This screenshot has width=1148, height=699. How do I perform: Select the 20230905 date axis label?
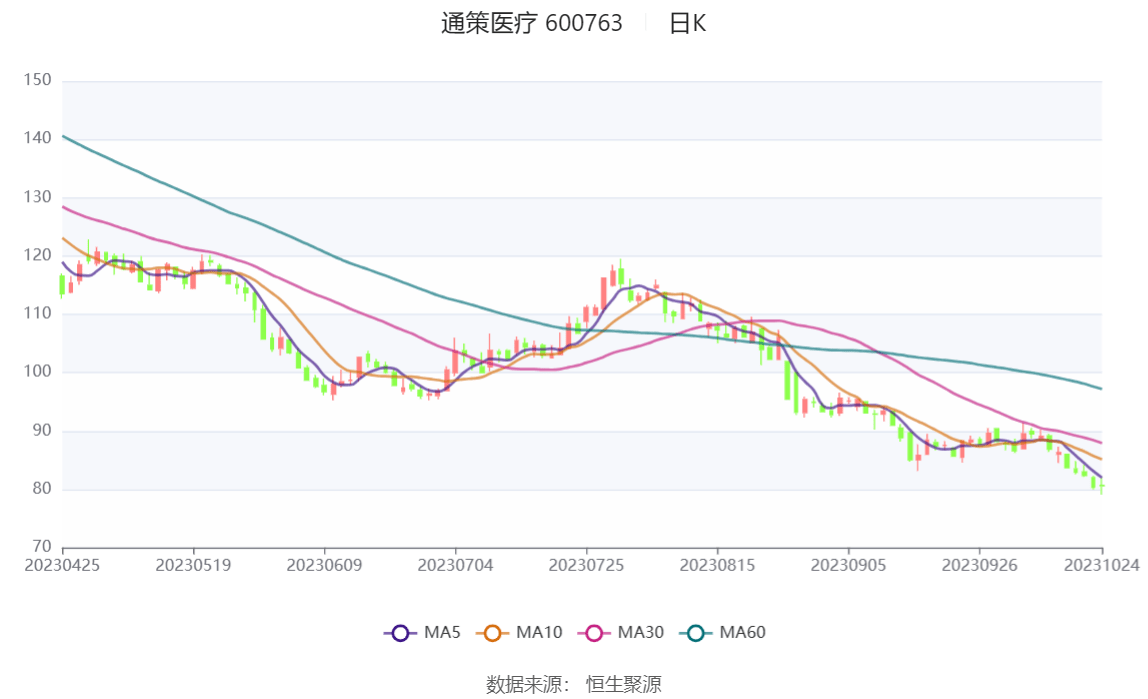pos(848,565)
